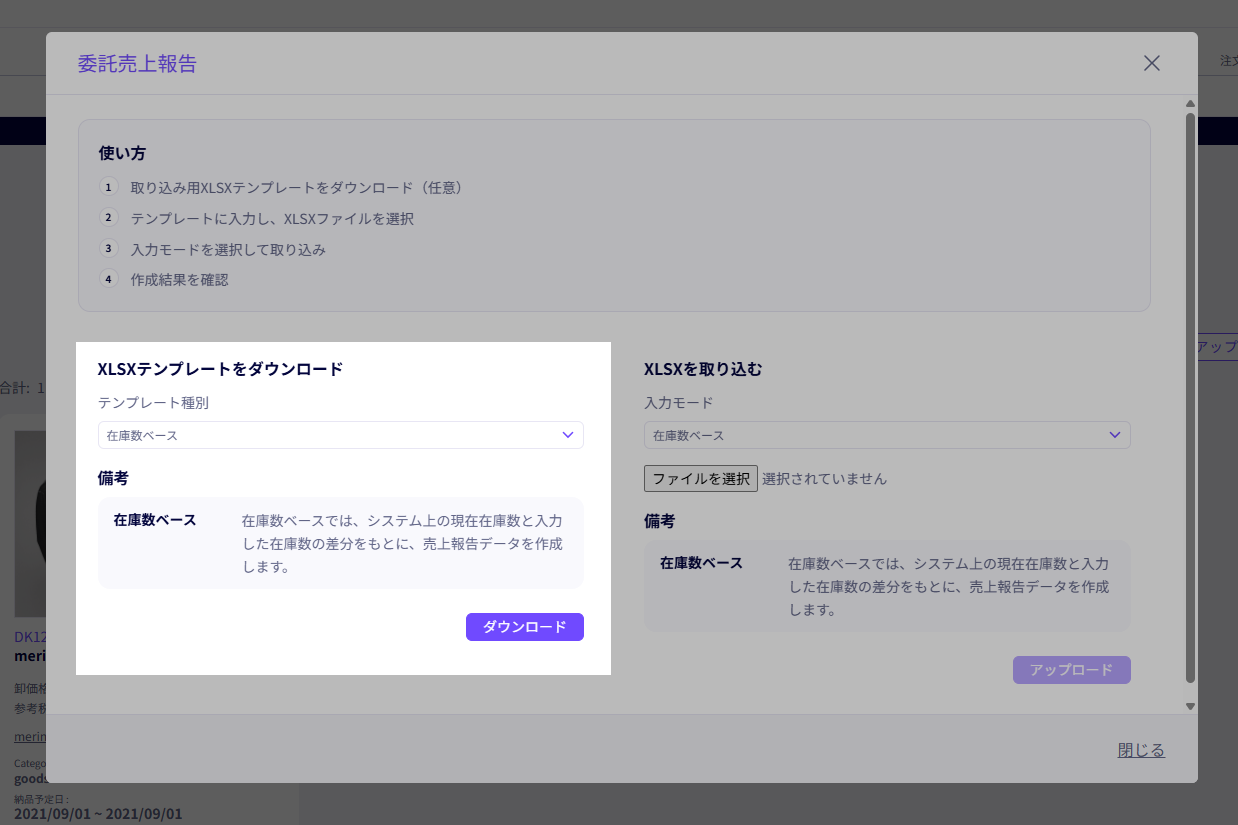Open the 入力モード dropdown under XLSXを取り込む
1238x825 pixels.
(x=886, y=435)
